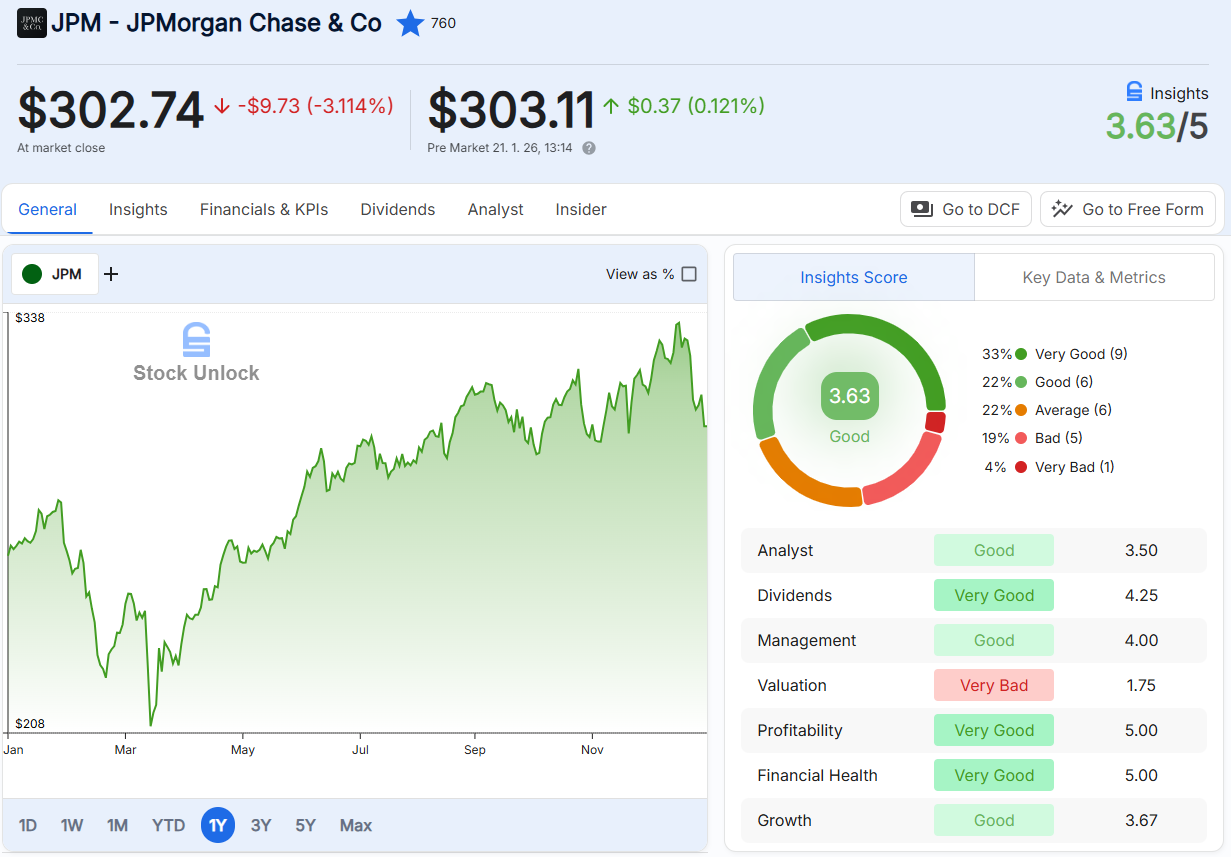Click the 3.63 score in the donut chart
Image resolution: width=1231 pixels, height=857 pixels.
[849, 396]
